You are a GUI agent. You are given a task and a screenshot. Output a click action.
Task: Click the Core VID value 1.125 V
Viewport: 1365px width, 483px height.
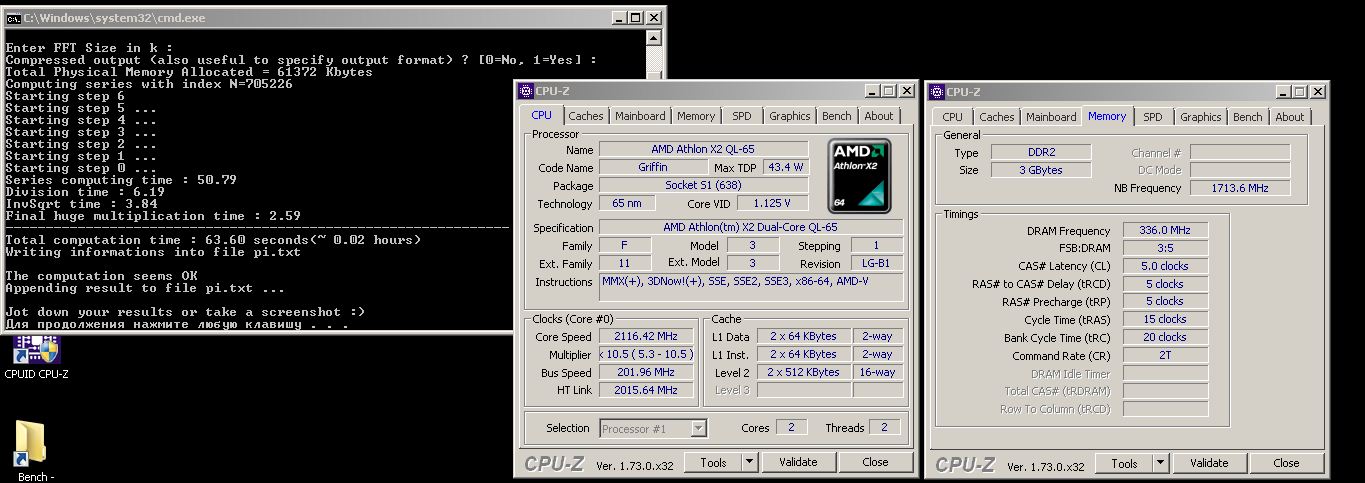pyautogui.click(x=773, y=203)
